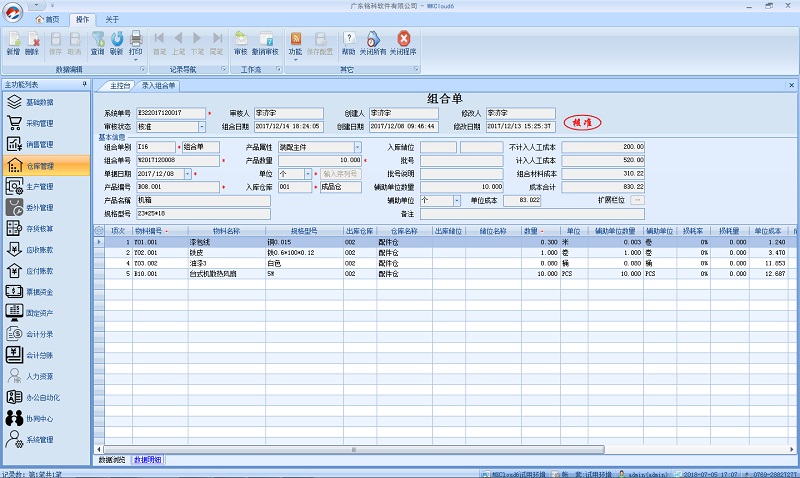Image resolution: width=800 pixels, height=478 pixels.
Task: Open 应付账款 in the sidebar
Action: tap(46, 271)
